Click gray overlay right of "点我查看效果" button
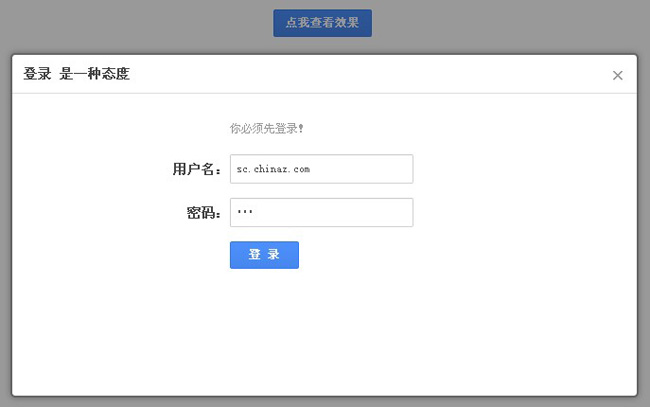 pyautogui.click(x=500, y=23)
